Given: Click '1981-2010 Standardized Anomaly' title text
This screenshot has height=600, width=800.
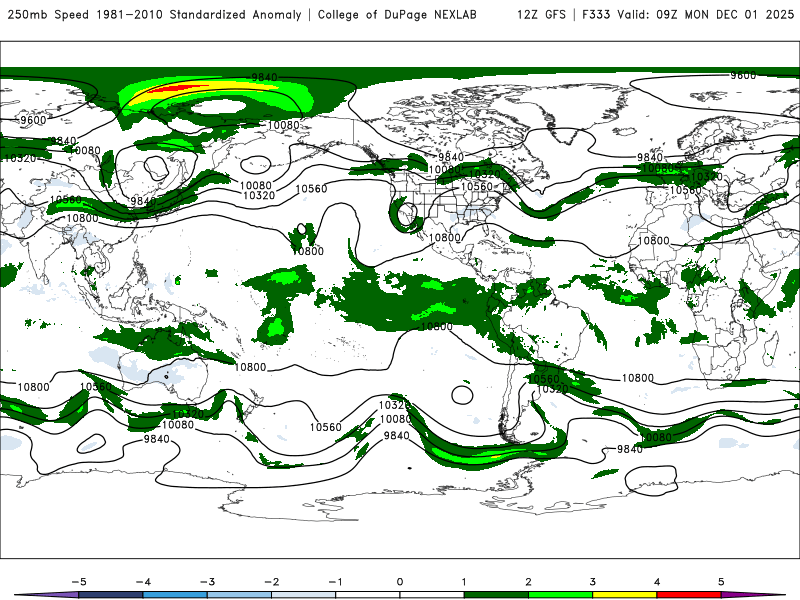Looking at the screenshot, I should [x=199, y=14].
